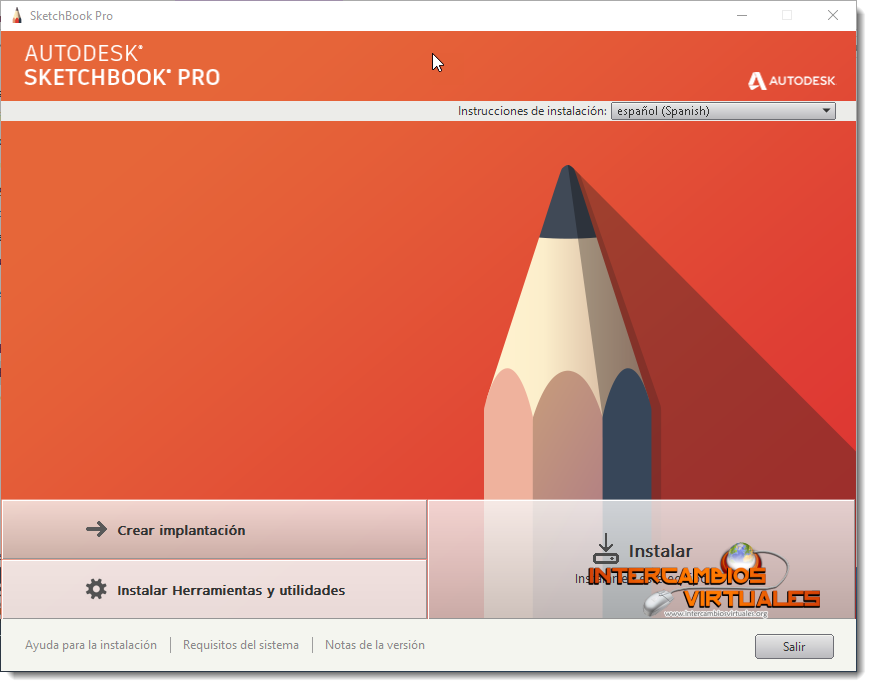Click the Instrucciones de instalación label
The width and height of the screenshot is (872, 687).
pyautogui.click(x=532, y=111)
